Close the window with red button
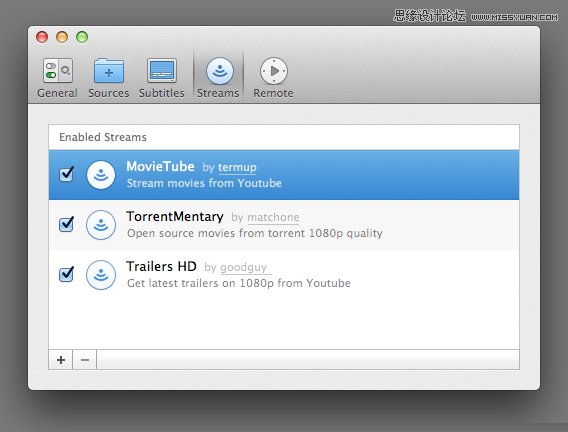 (x=42, y=37)
